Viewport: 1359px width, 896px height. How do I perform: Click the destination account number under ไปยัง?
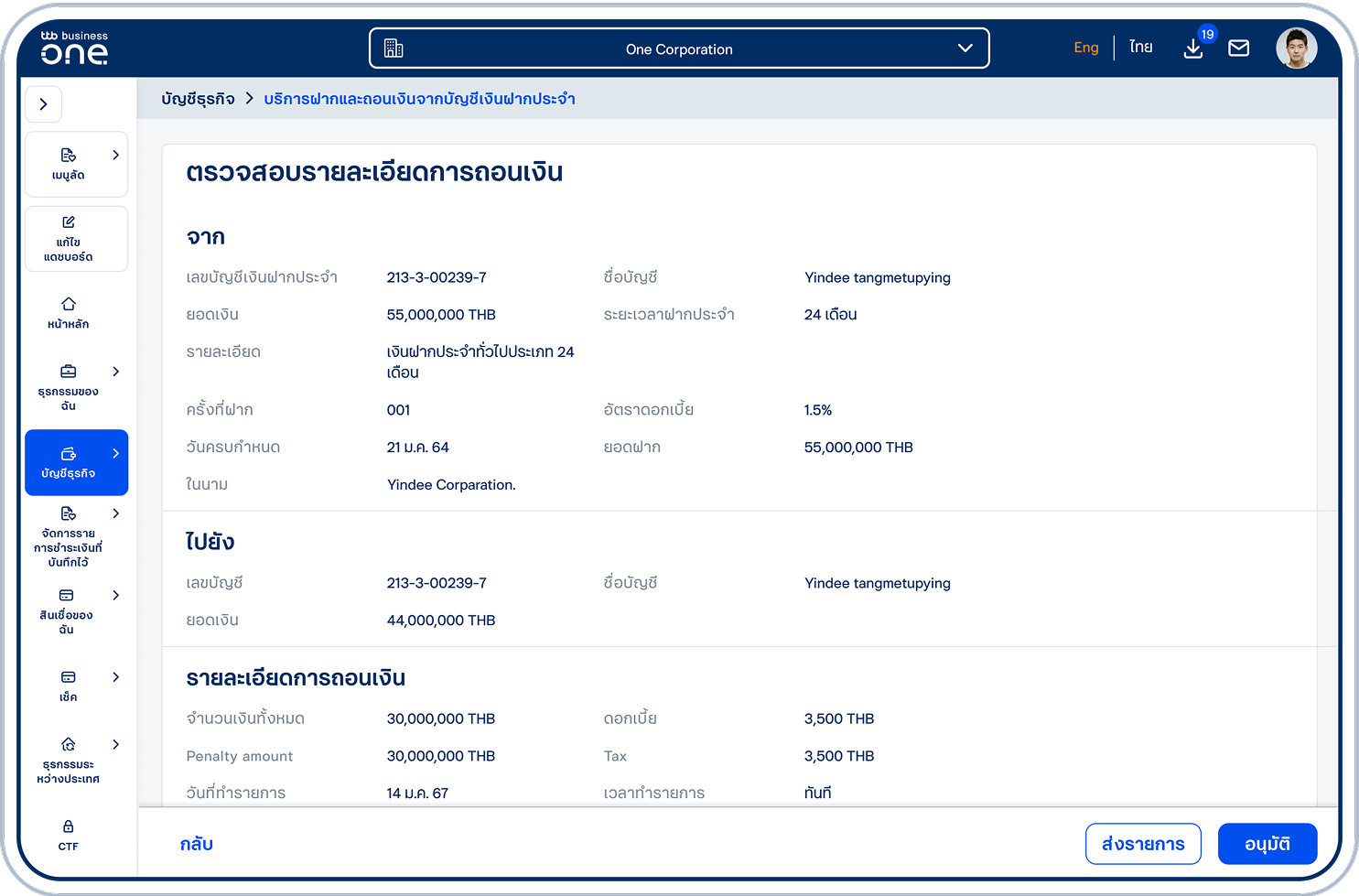tap(437, 583)
